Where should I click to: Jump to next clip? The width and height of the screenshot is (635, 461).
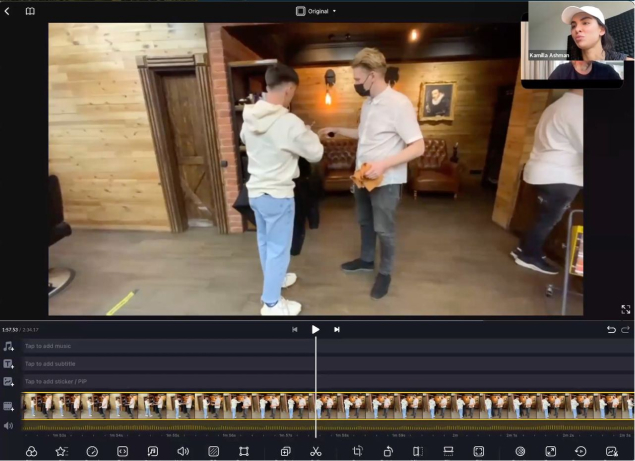point(337,330)
